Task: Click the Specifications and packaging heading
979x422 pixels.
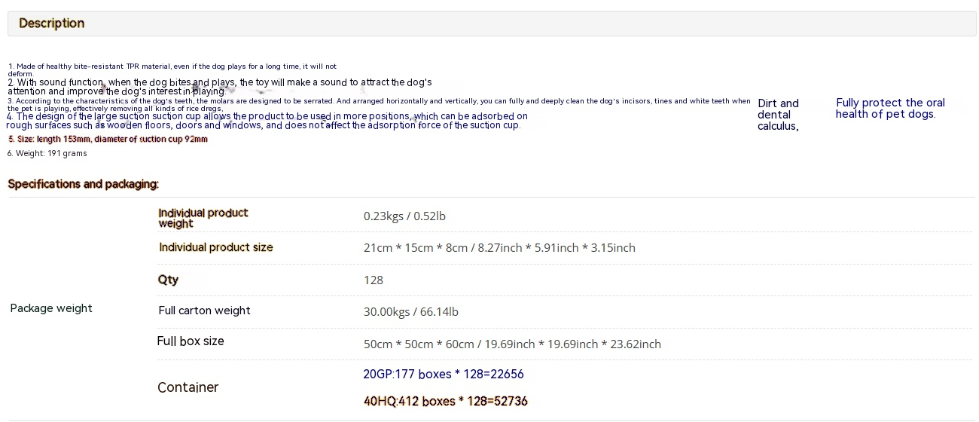Action: 83,185
